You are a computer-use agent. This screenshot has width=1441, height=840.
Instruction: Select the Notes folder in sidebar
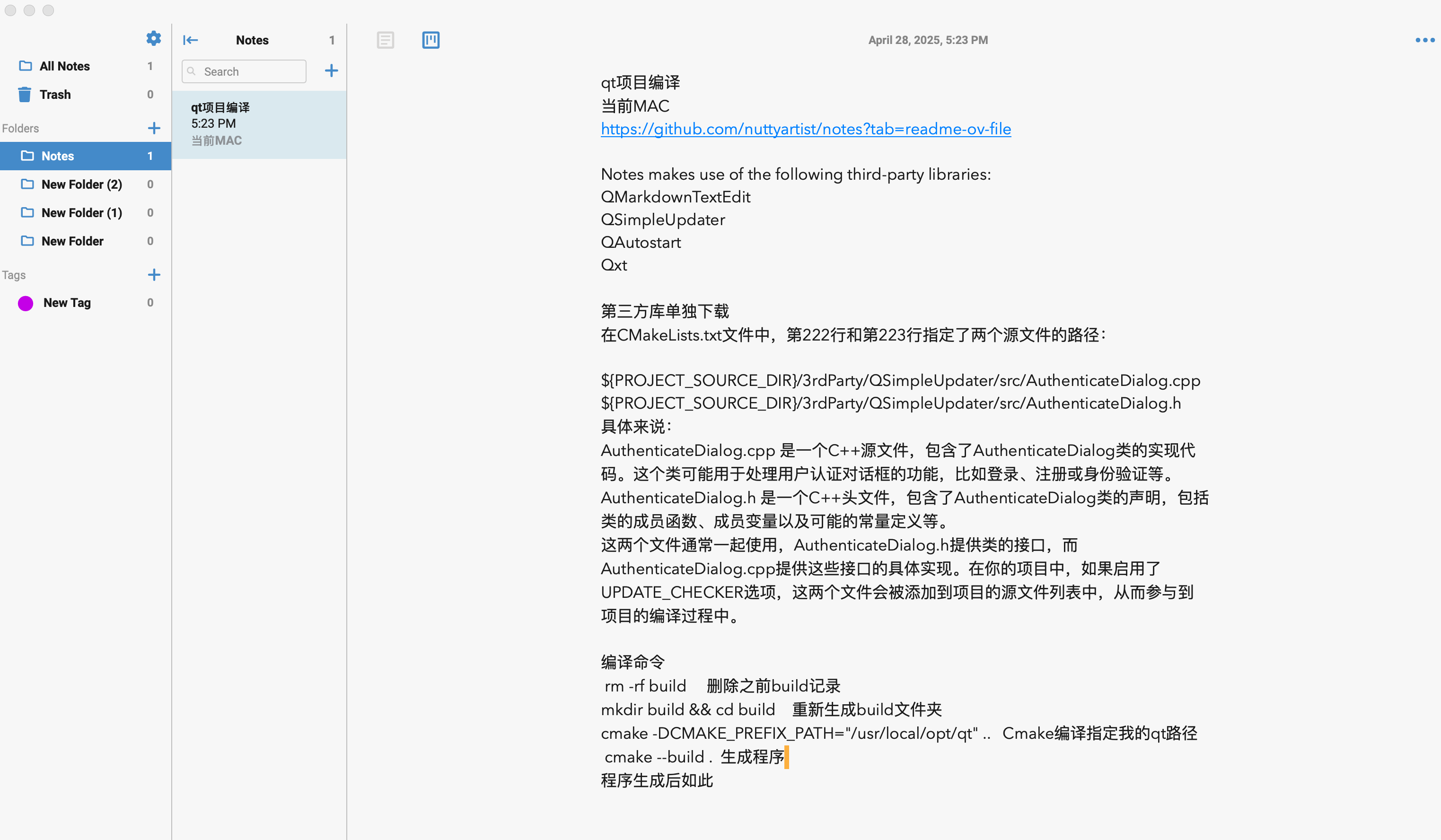[x=58, y=156]
